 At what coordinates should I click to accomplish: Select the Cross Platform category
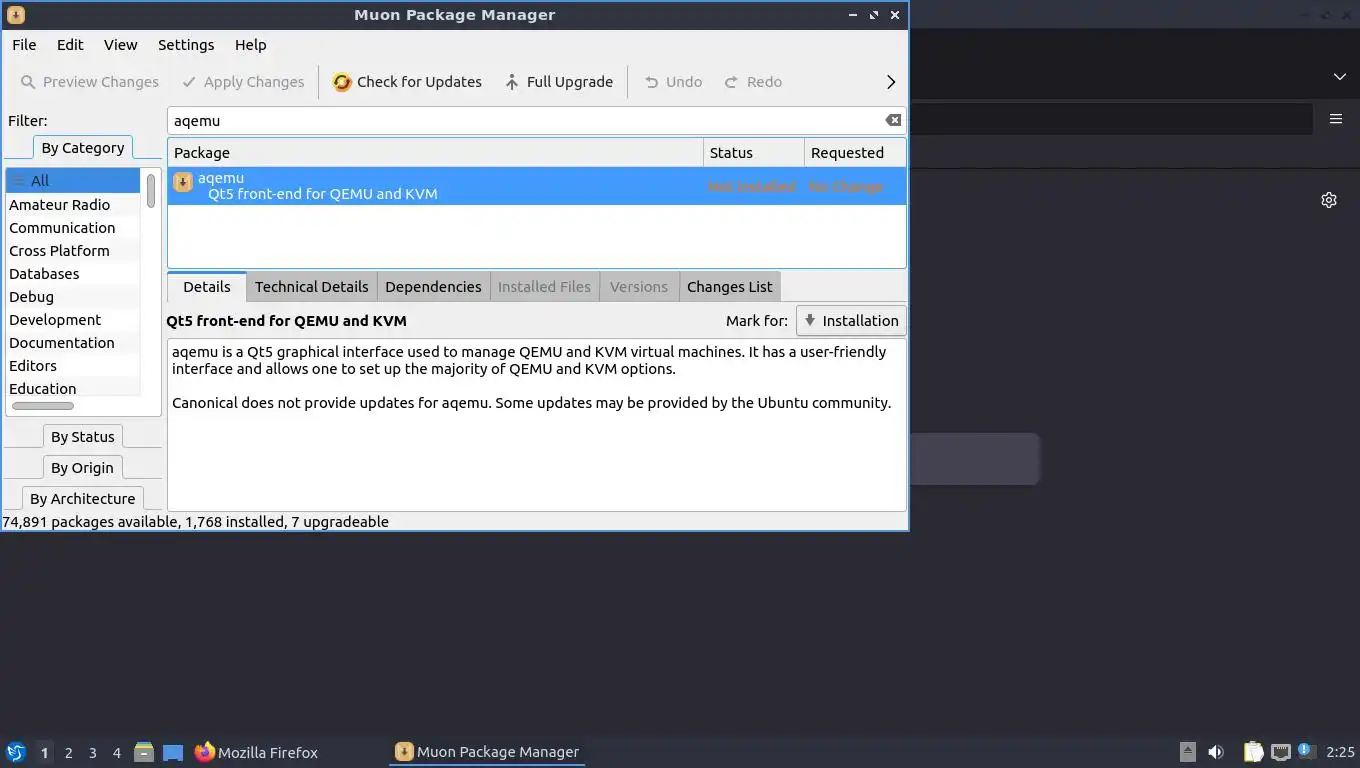click(x=73, y=251)
